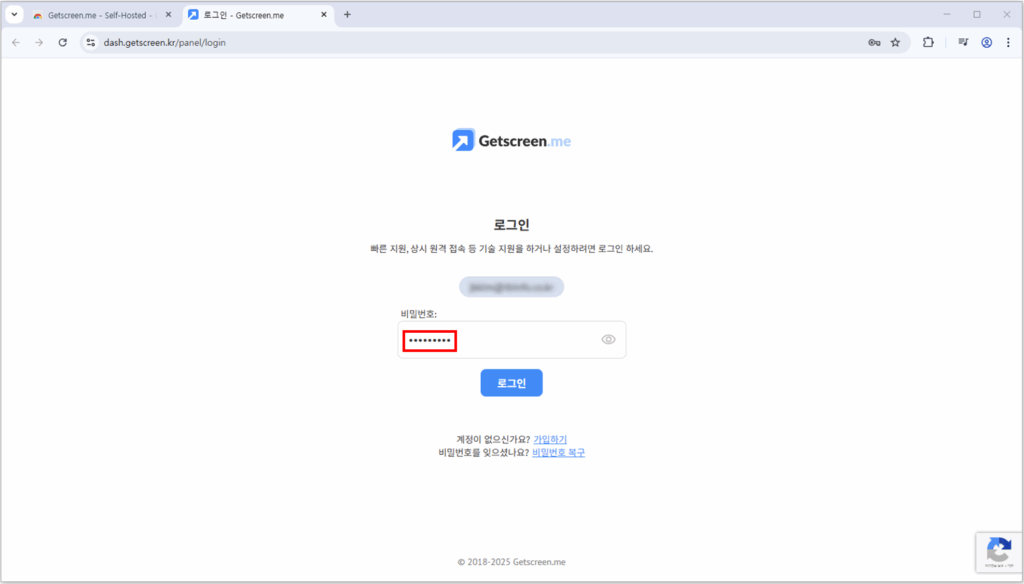Click the 로그인 page heading
The image size is (1024, 584).
click(x=511, y=225)
